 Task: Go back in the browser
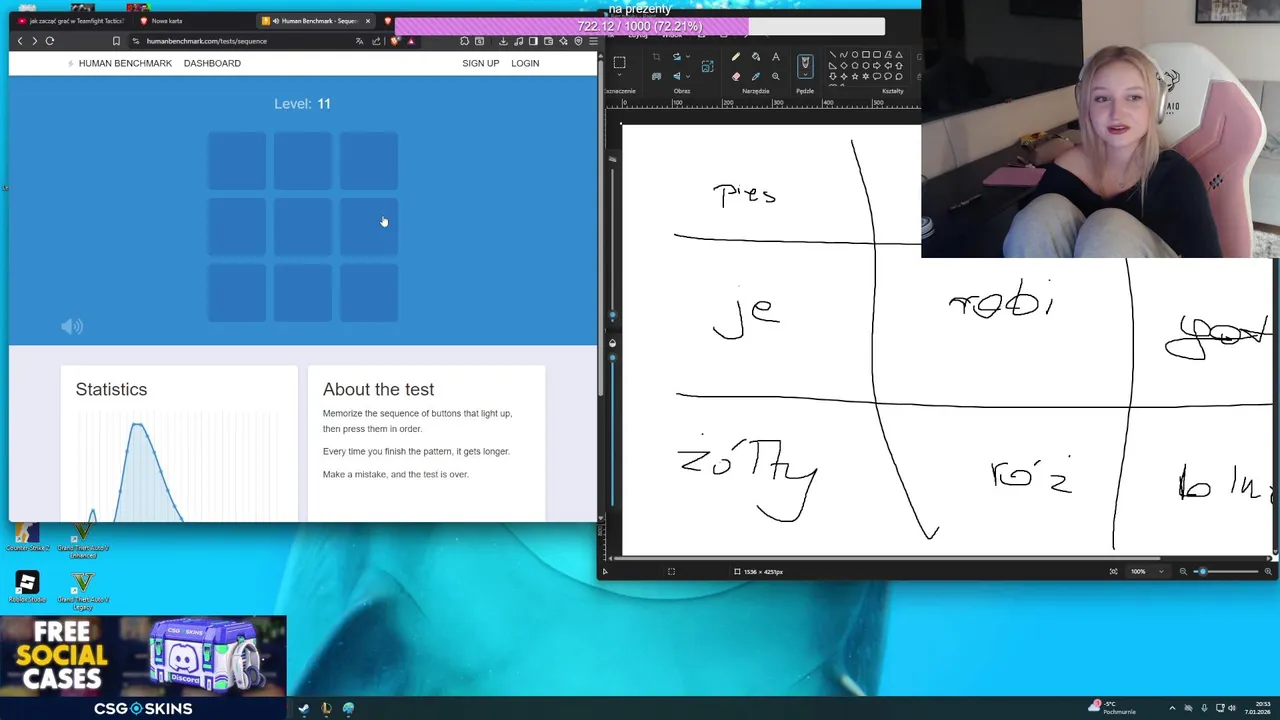pos(20,41)
